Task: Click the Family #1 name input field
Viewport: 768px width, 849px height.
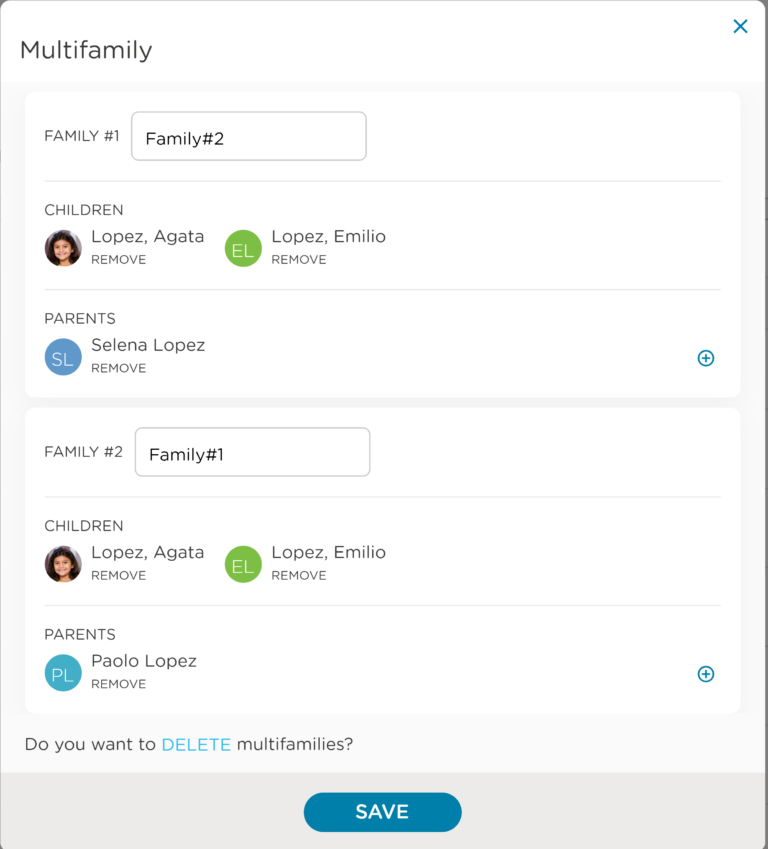Action: click(249, 137)
